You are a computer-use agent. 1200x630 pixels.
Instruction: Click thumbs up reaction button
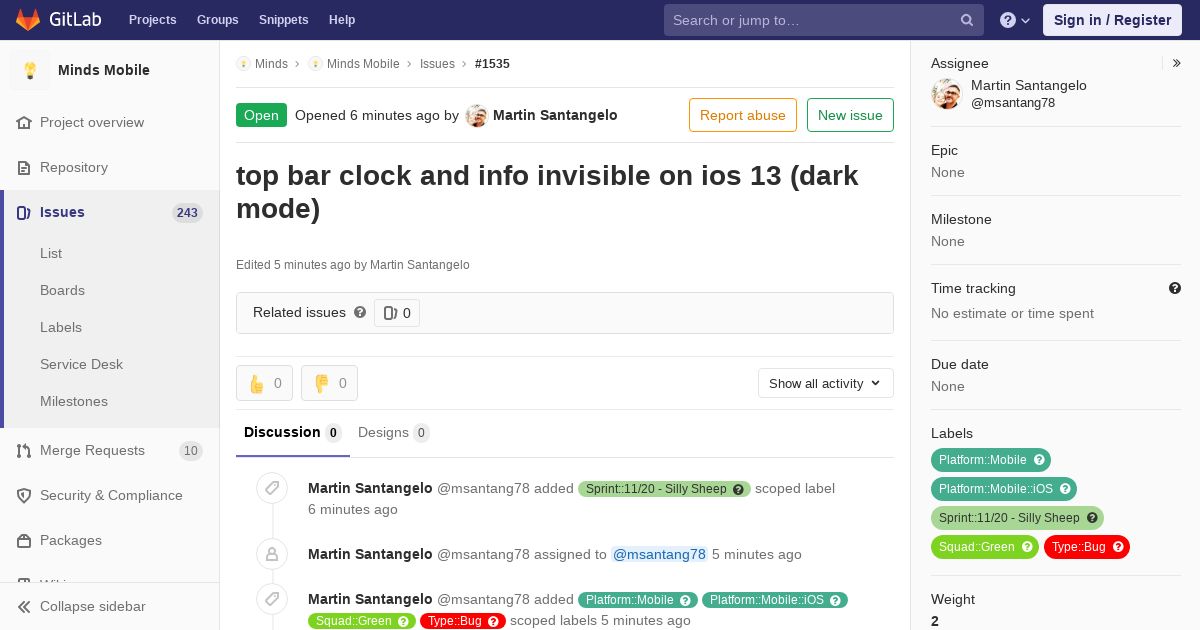[x=264, y=383]
